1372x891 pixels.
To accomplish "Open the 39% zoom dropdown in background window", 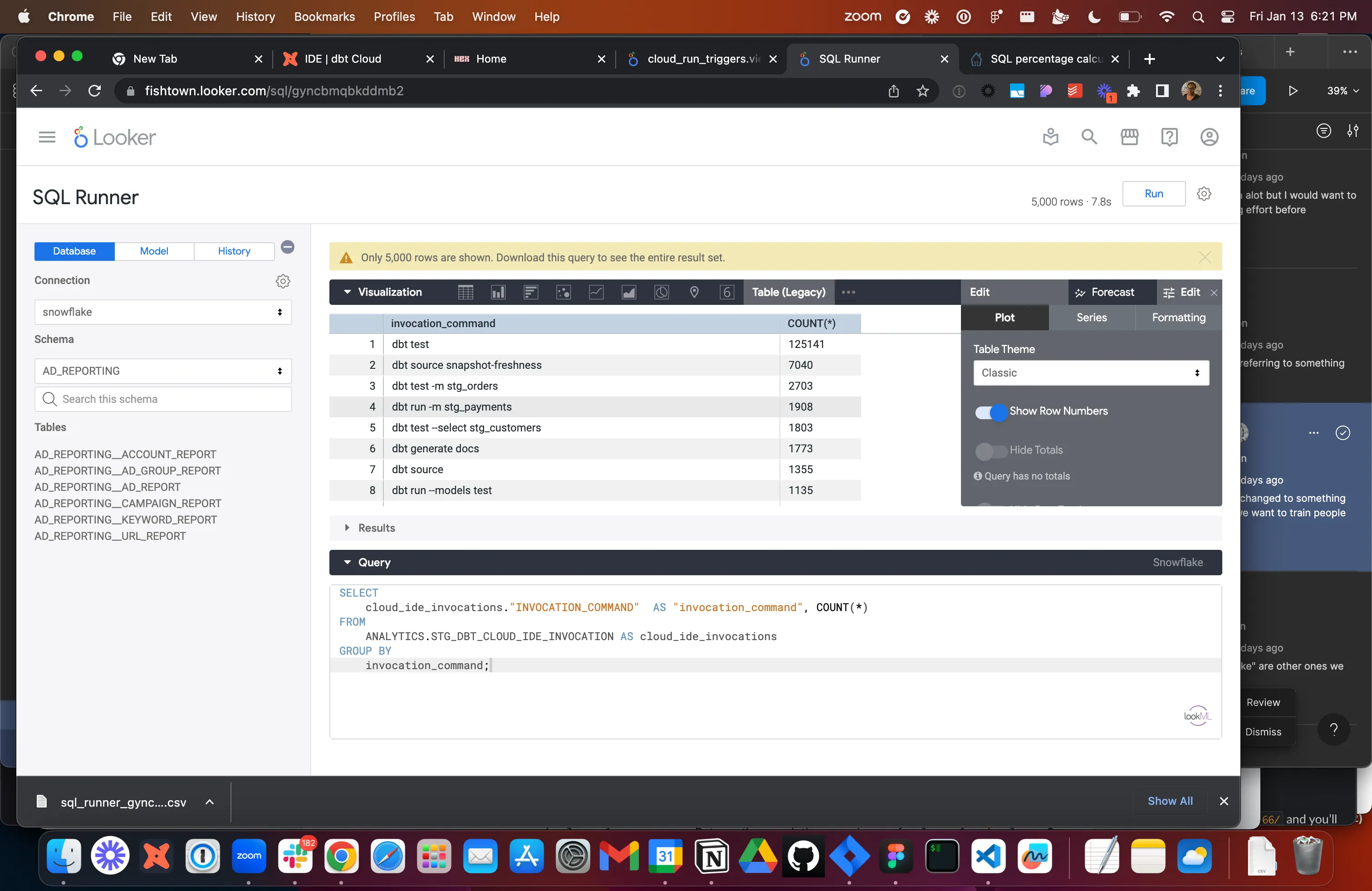I will pyautogui.click(x=1343, y=91).
